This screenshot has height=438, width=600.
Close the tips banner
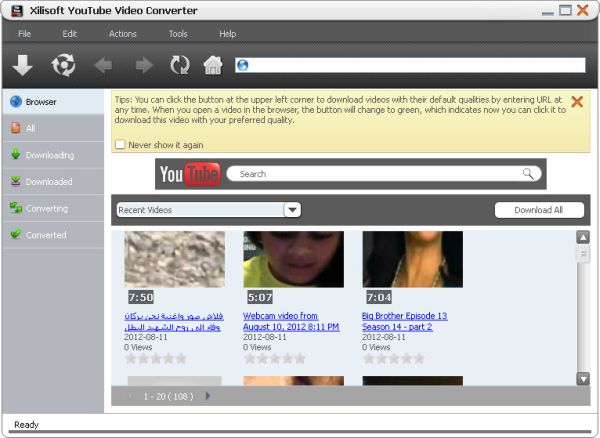(x=577, y=102)
